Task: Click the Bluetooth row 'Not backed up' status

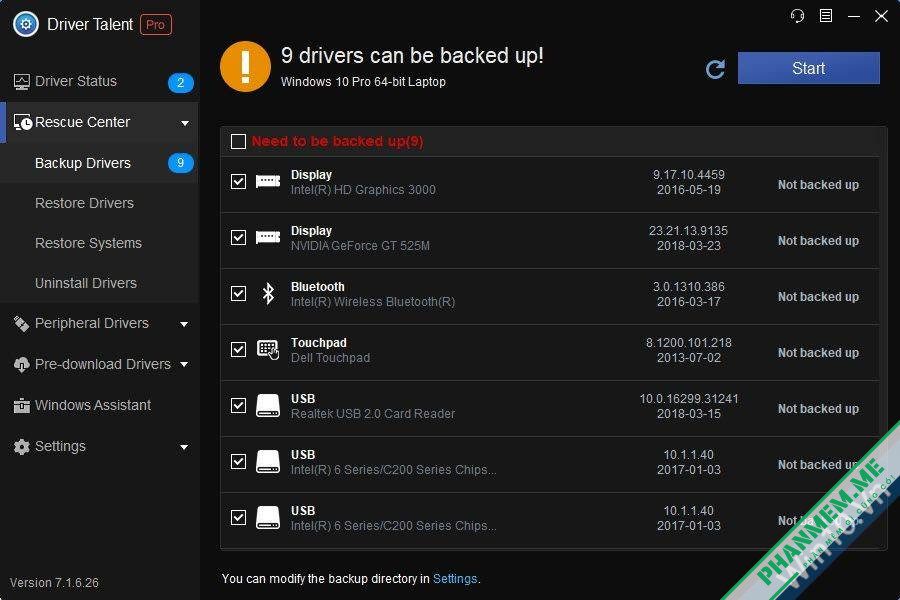Action: tap(818, 297)
